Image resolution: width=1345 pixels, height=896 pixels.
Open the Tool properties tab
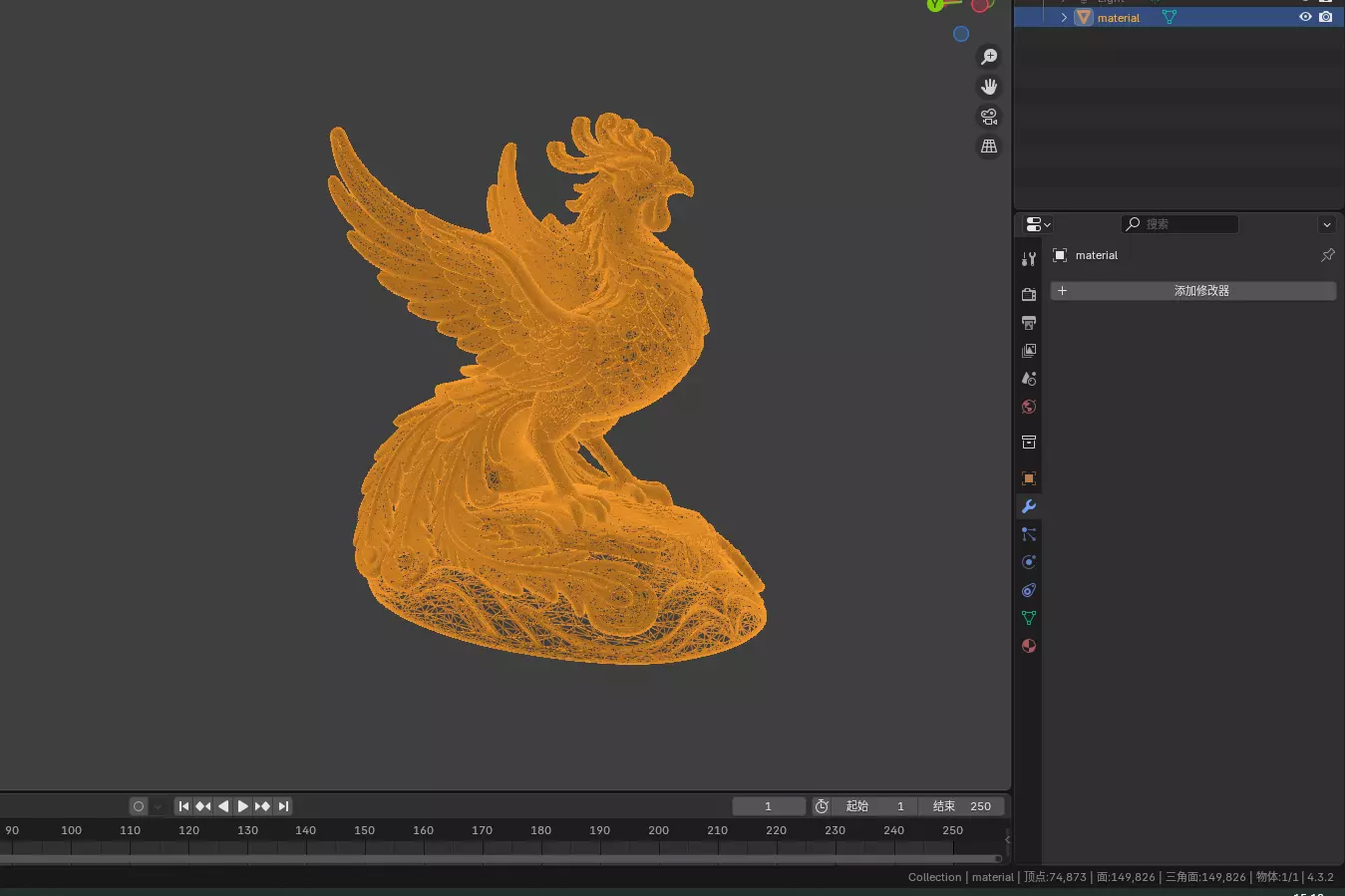tap(1029, 259)
